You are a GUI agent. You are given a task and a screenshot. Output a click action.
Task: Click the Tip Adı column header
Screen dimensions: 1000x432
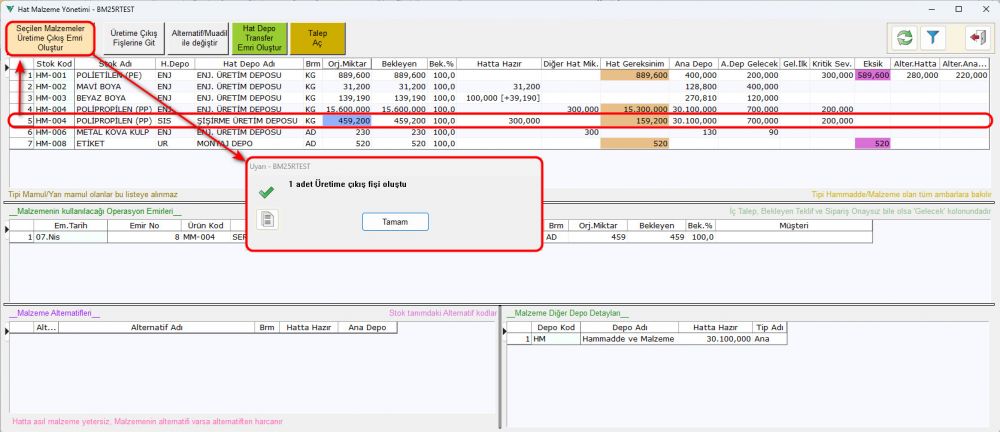770,327
